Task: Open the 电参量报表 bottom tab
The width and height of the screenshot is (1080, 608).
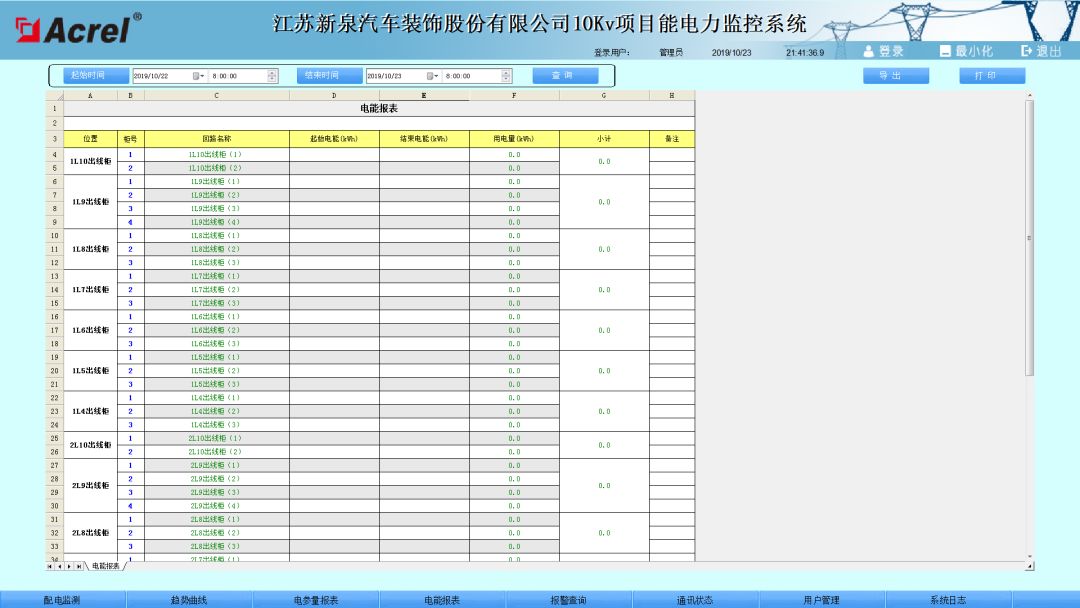Action: (316, 600)
